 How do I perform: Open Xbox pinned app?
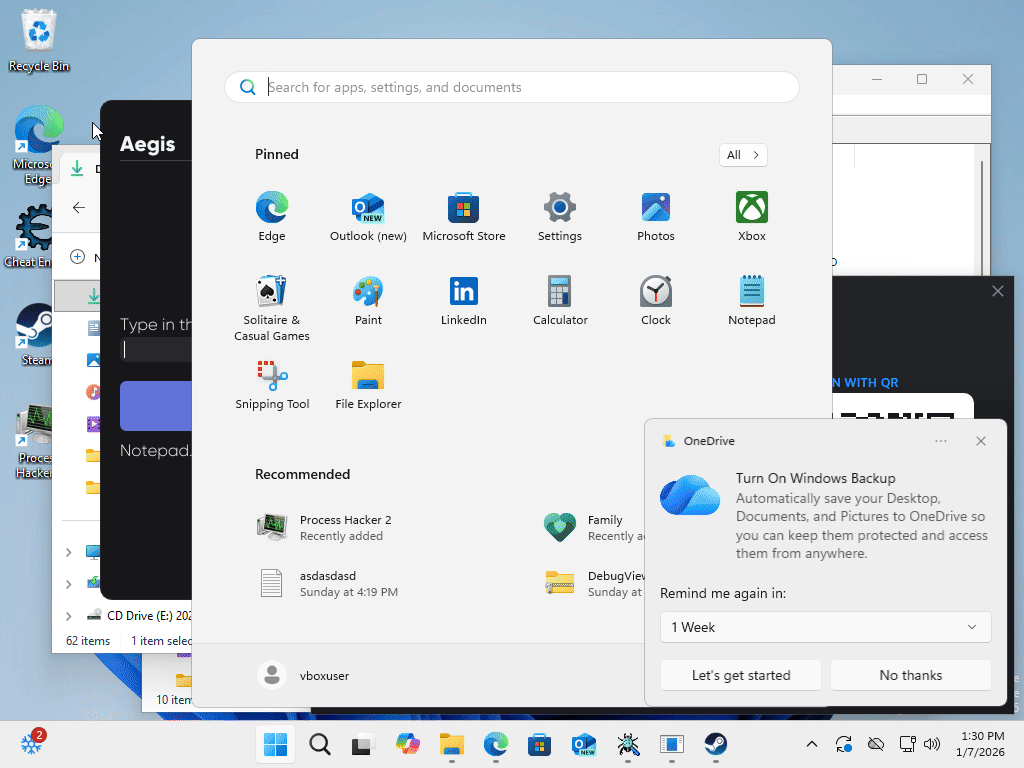752,217
